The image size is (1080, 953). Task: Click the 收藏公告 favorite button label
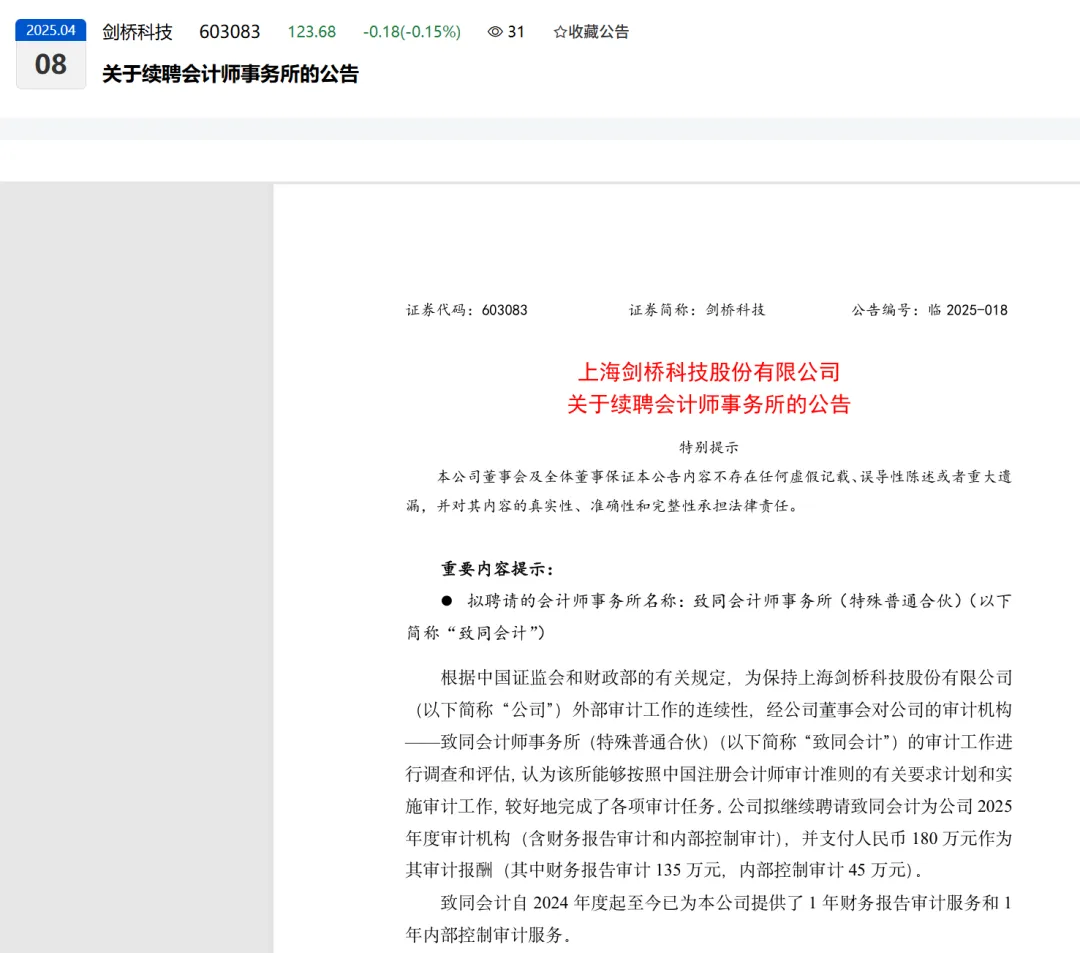599,32
